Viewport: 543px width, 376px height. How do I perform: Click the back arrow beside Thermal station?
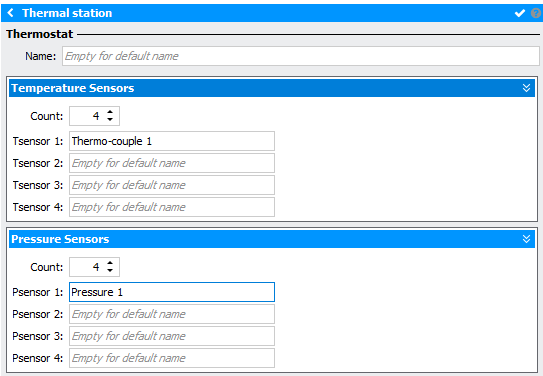[10, 13]
